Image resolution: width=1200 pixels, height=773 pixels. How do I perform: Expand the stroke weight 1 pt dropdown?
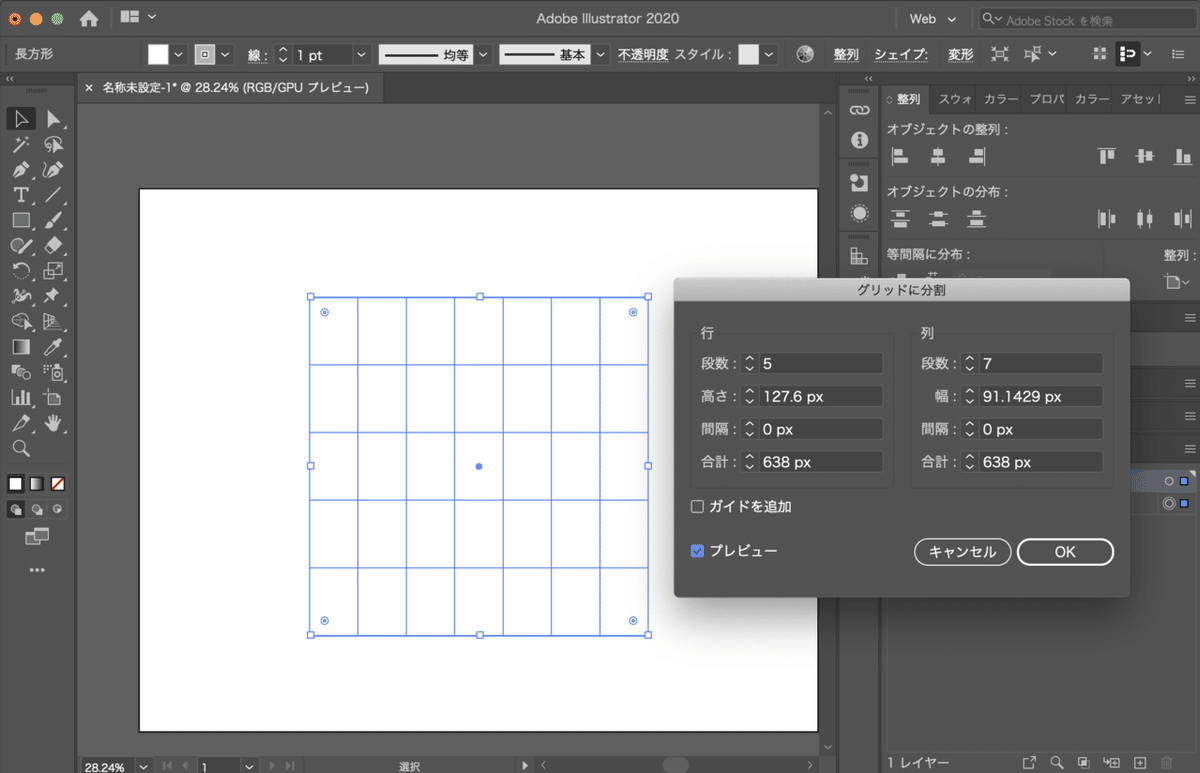361,55
